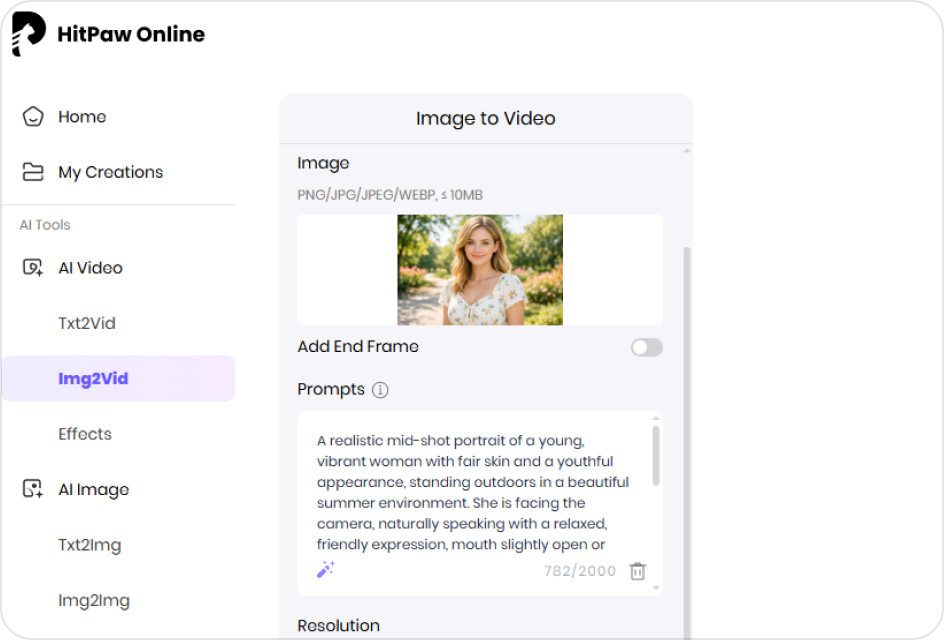The height and width of the screenshot is (640, 944).
Task: Click the AI Image section icon
Action: [x=33, y=489]
